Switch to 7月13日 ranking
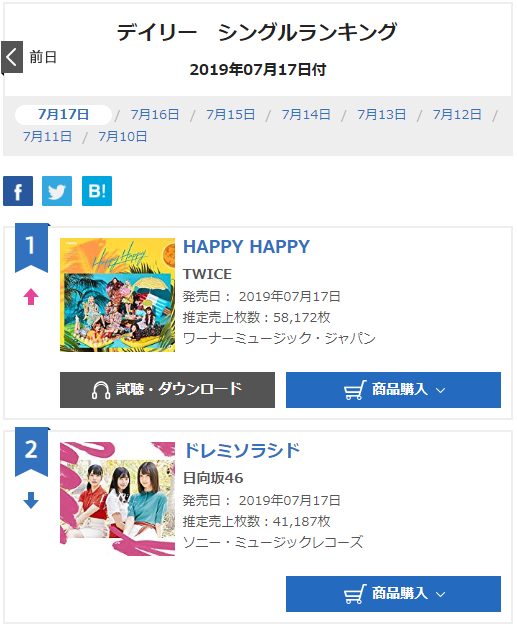 point(381,115)
